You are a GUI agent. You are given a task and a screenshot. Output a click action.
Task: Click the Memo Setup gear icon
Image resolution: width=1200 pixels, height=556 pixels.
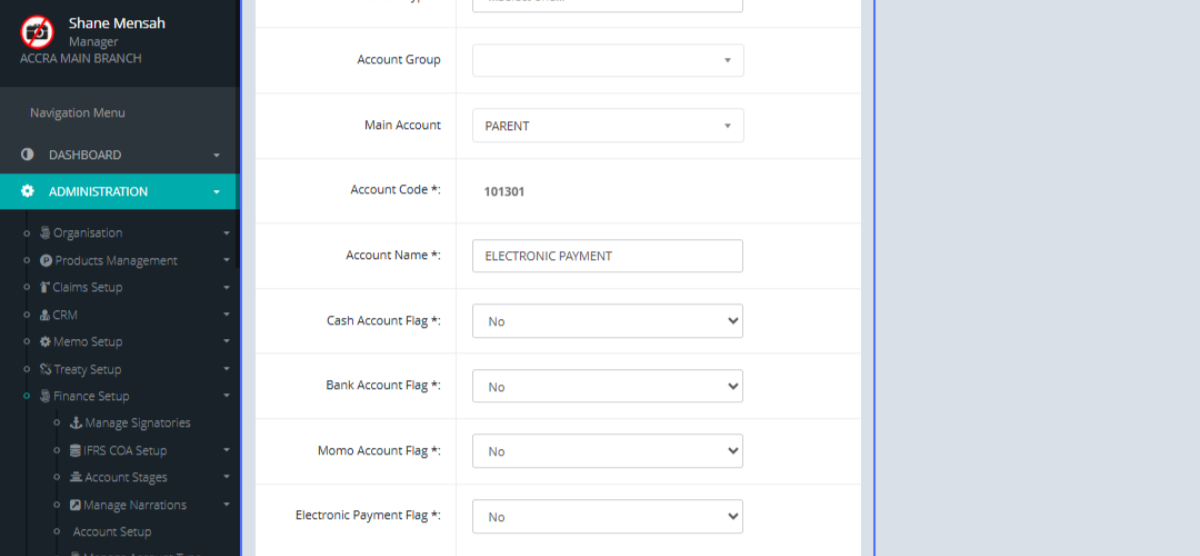tap(45, 342)
